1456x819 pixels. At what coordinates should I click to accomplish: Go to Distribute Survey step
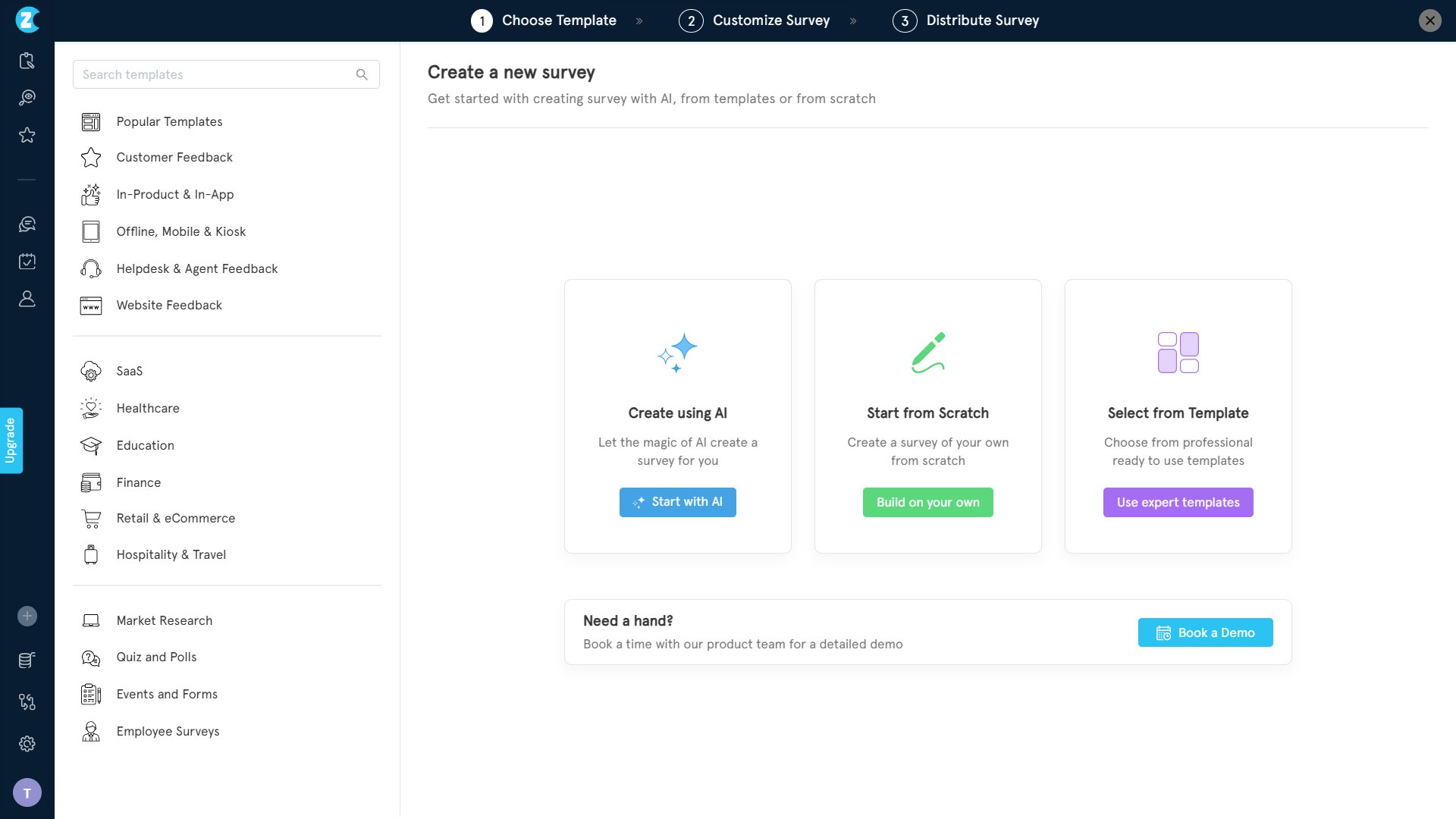pyautogui.click(x=966, y=20)
